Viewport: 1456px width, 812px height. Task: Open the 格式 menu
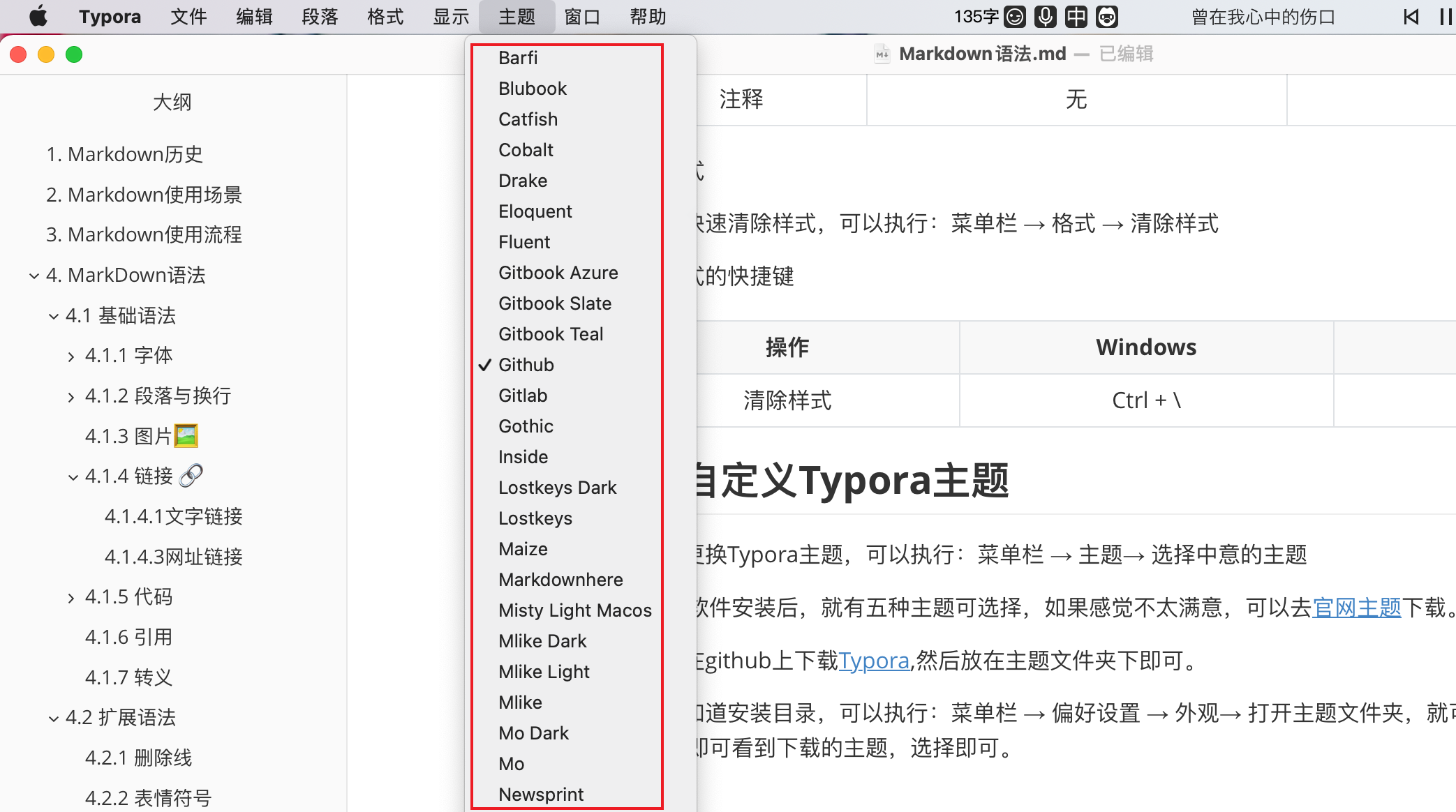tap(385, 16)
